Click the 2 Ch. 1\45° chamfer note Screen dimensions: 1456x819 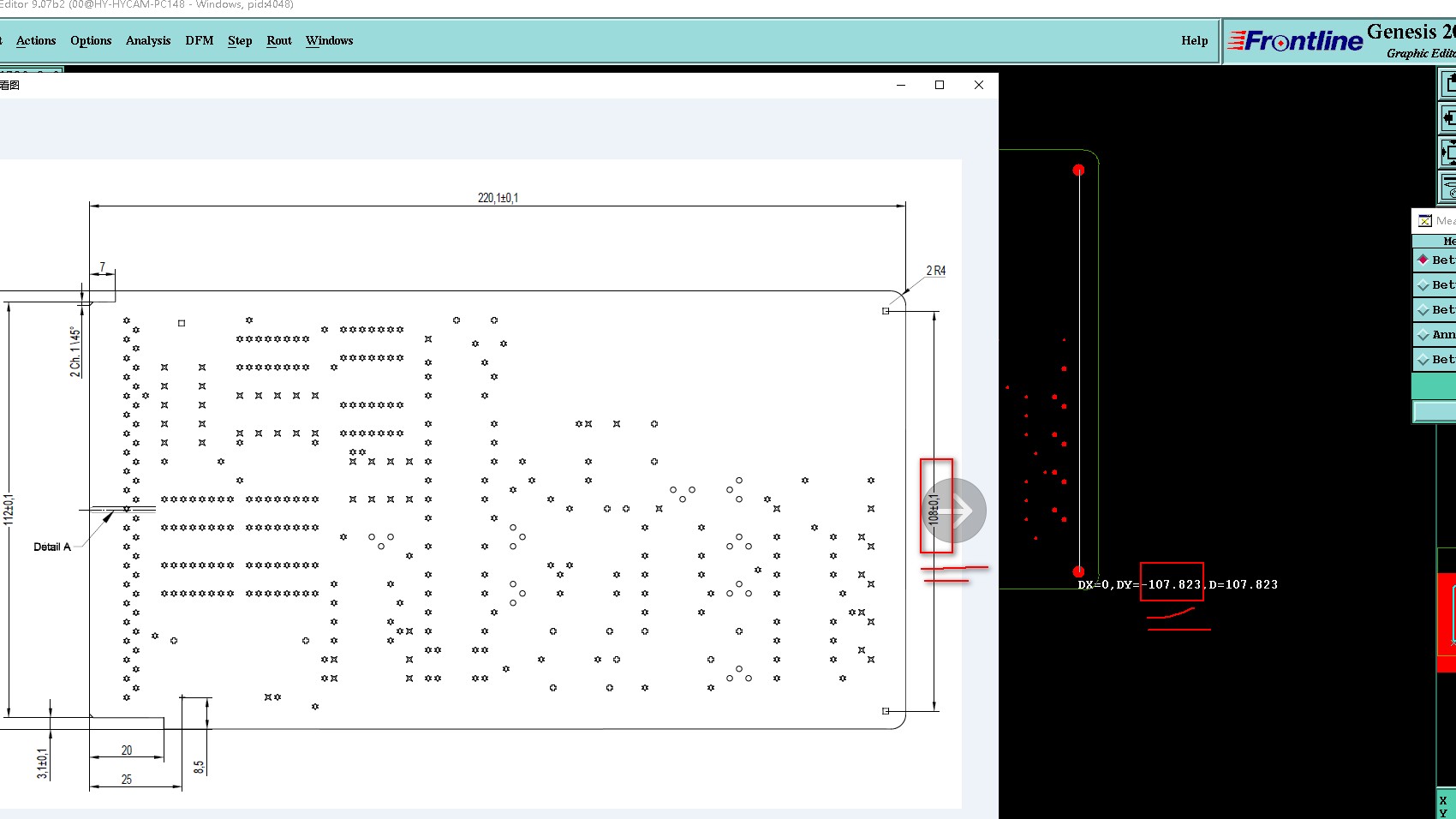75,351
